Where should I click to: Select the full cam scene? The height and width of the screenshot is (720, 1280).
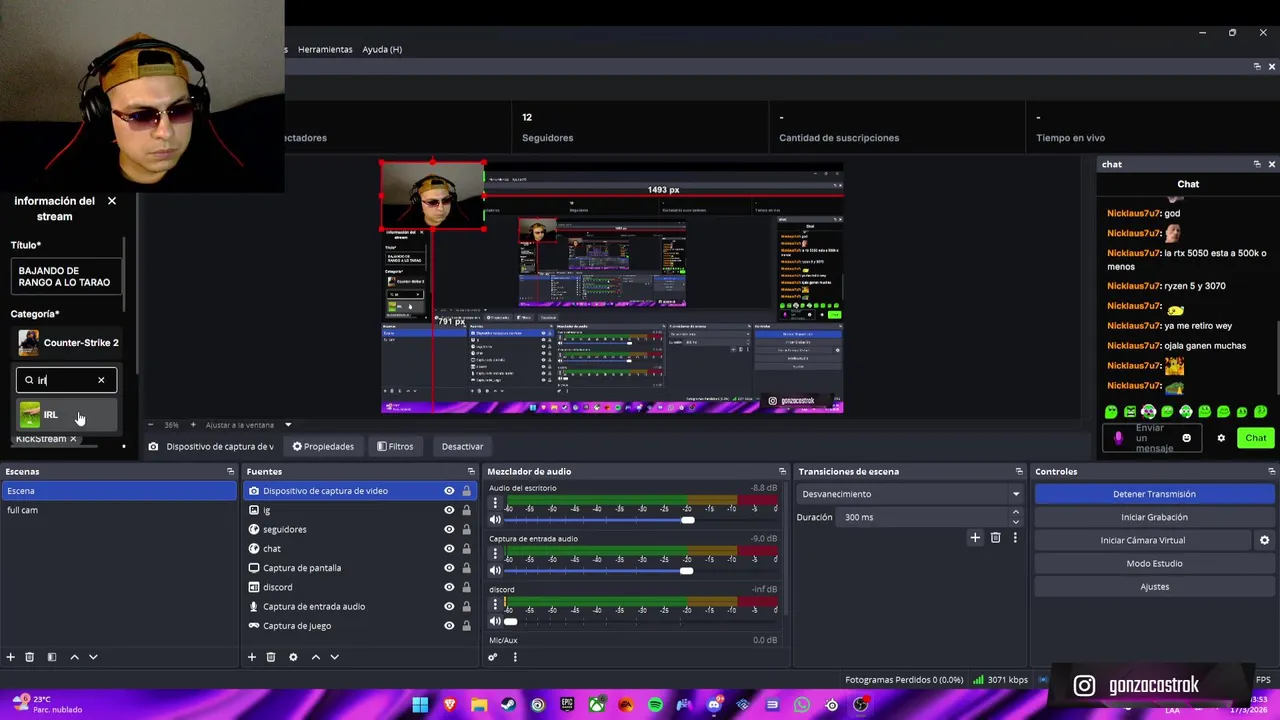point(119,510)
